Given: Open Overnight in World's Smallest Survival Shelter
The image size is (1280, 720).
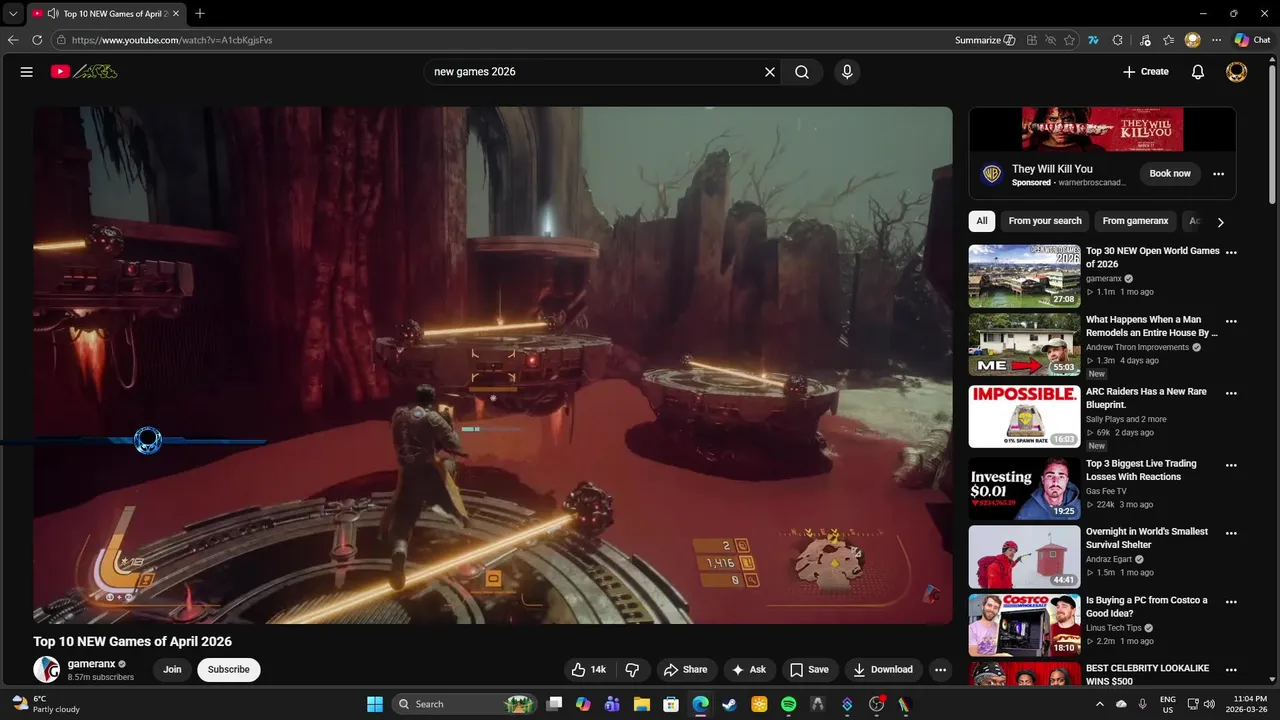Looking at the screenshot, I should coord(1147,538).
